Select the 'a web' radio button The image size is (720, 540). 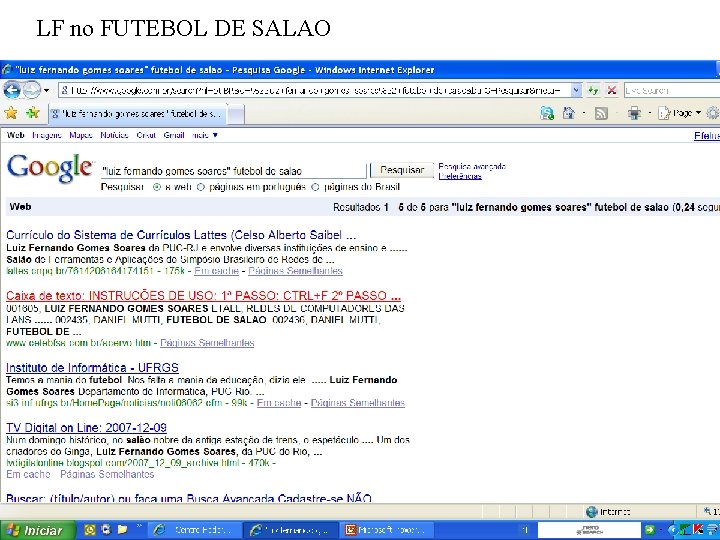tap(157, 187)
